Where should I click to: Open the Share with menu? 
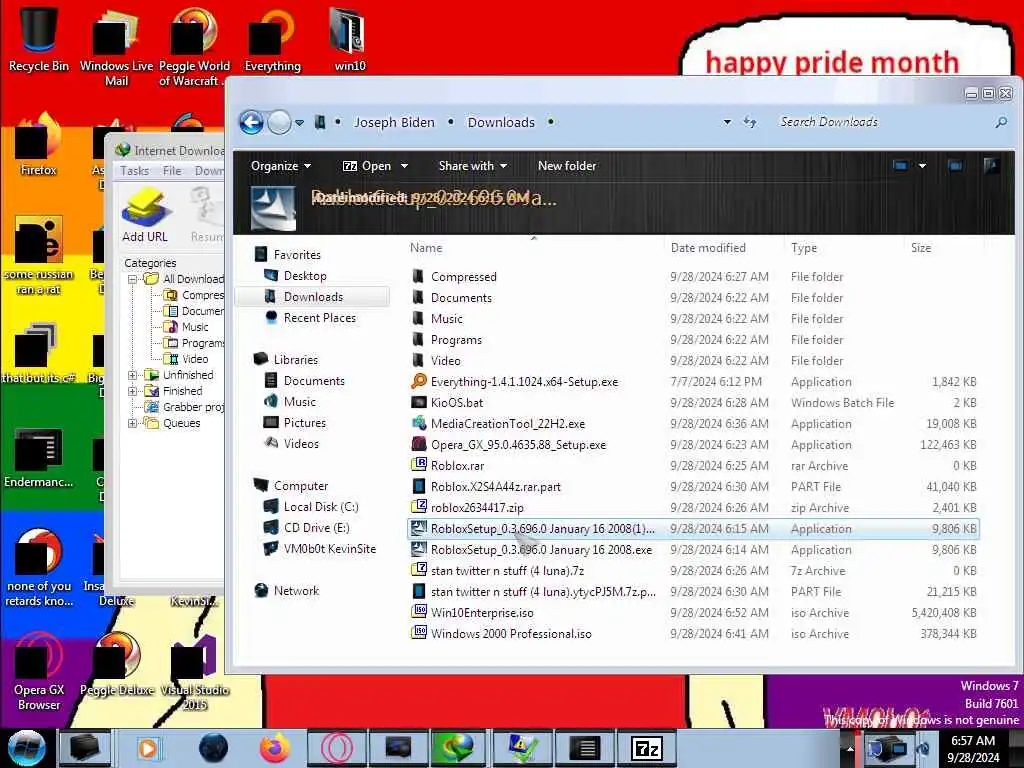(473, 166)
